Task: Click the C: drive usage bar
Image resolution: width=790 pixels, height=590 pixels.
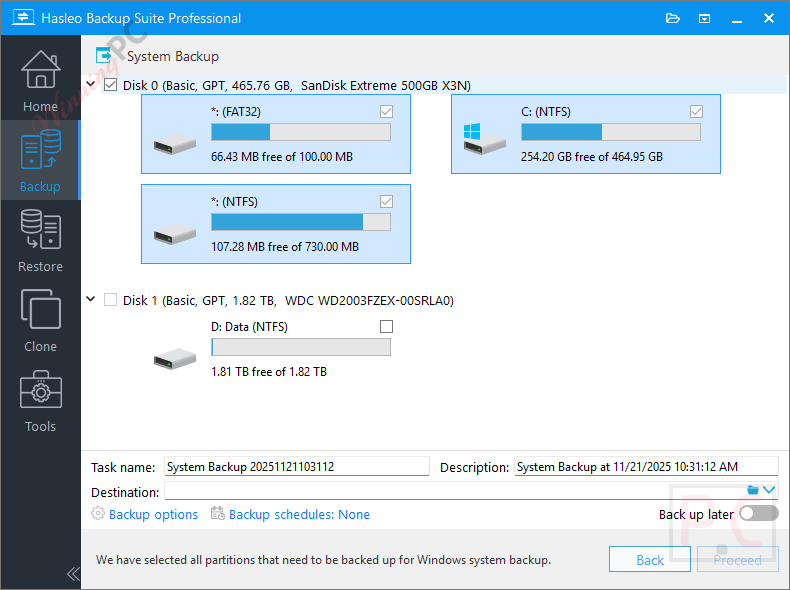Action: click(x=611, y=132)
